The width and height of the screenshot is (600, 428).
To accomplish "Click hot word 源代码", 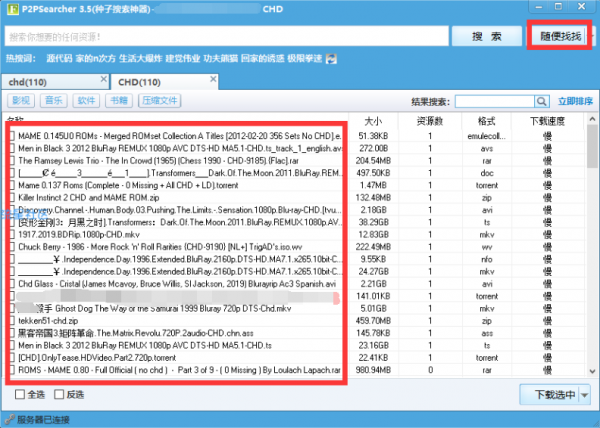I will [59, 59].
